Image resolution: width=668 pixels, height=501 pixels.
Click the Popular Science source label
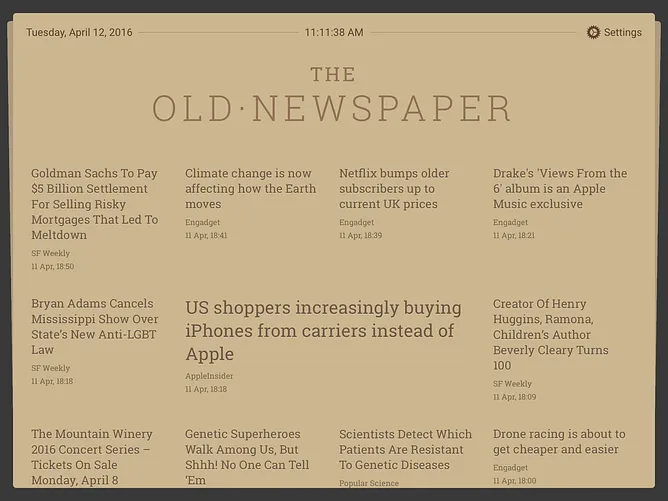coord(369,483)
